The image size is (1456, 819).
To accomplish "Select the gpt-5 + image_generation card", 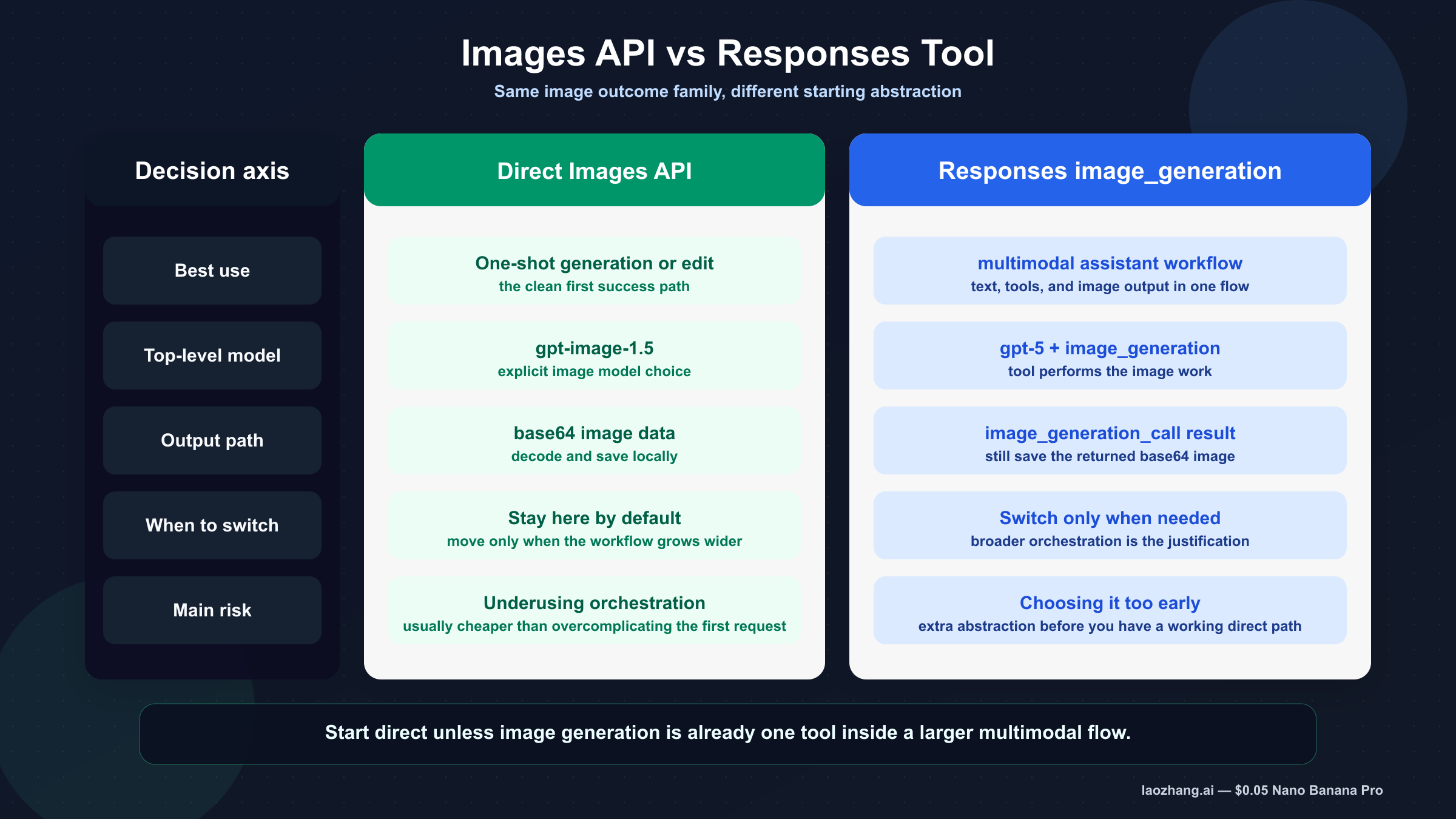I will 1109,356.
